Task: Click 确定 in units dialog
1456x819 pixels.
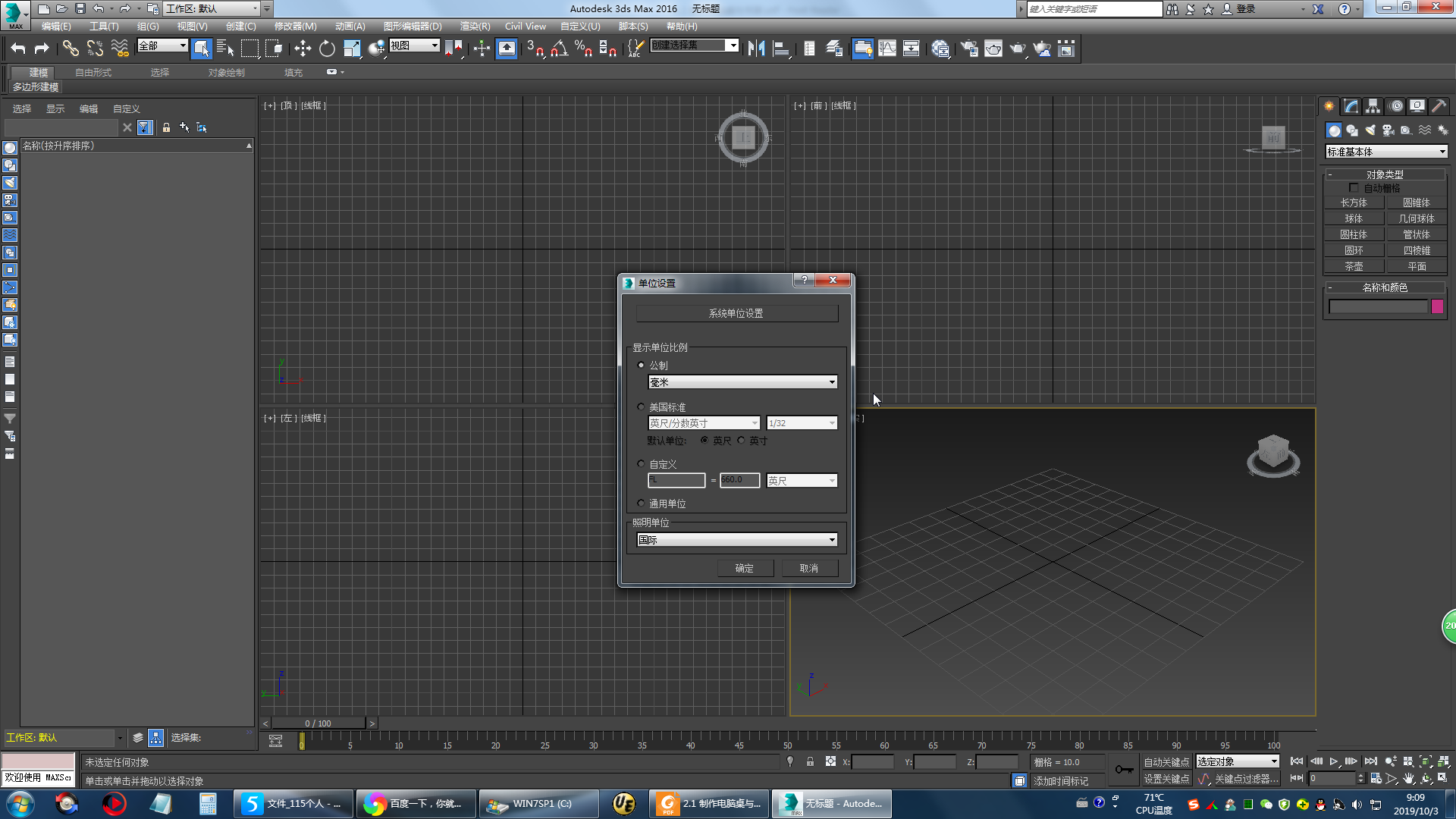Action: tap(745, 568)
